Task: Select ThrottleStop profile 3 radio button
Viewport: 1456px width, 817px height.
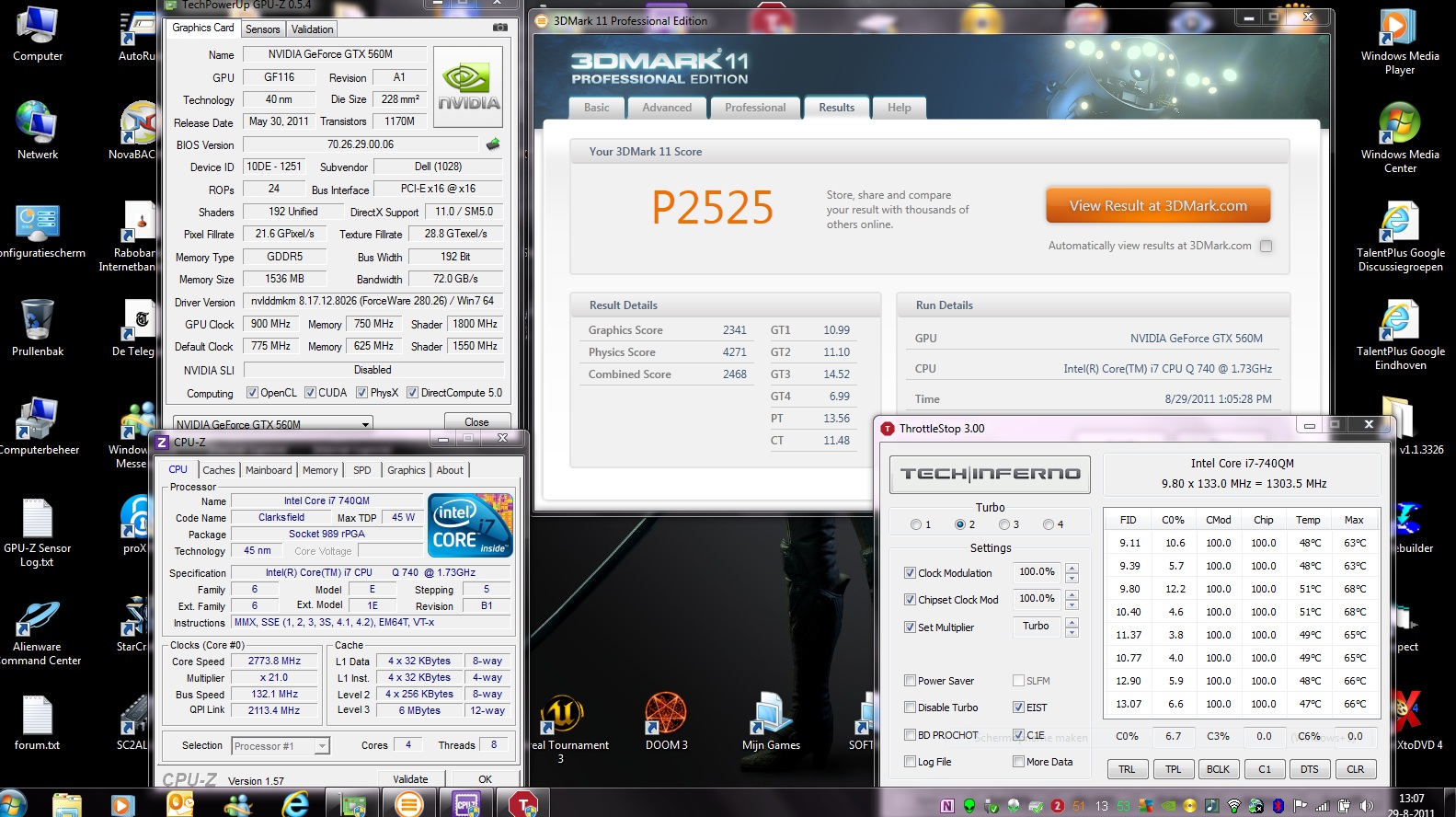Action: (1004, 524)
